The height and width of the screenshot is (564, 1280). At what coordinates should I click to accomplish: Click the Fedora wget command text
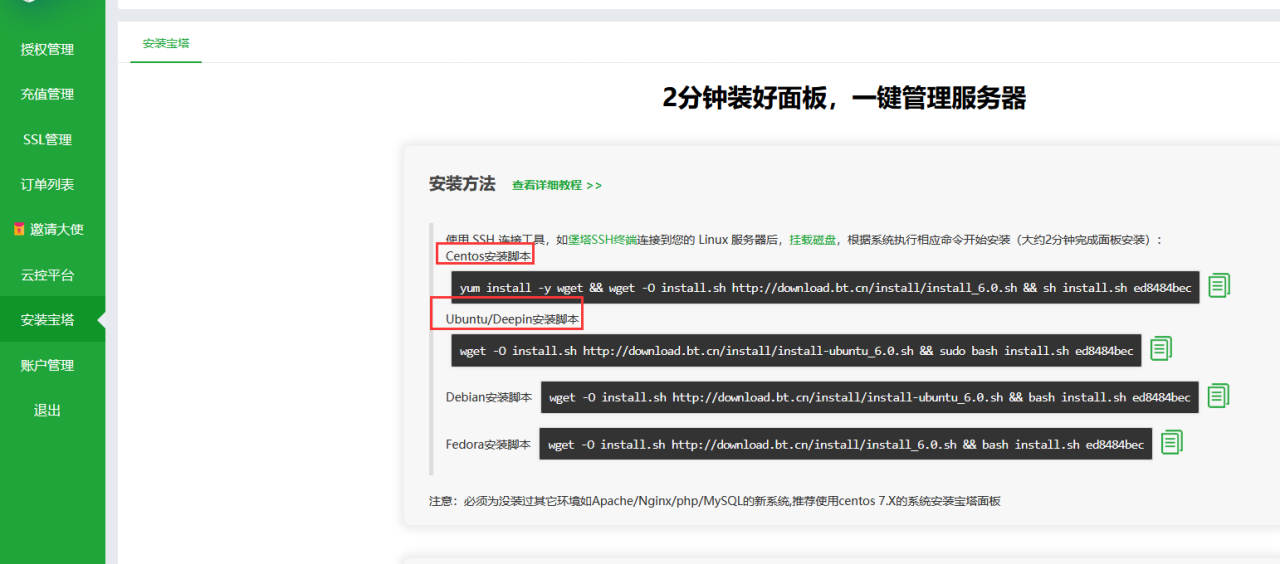coord(846,444)
